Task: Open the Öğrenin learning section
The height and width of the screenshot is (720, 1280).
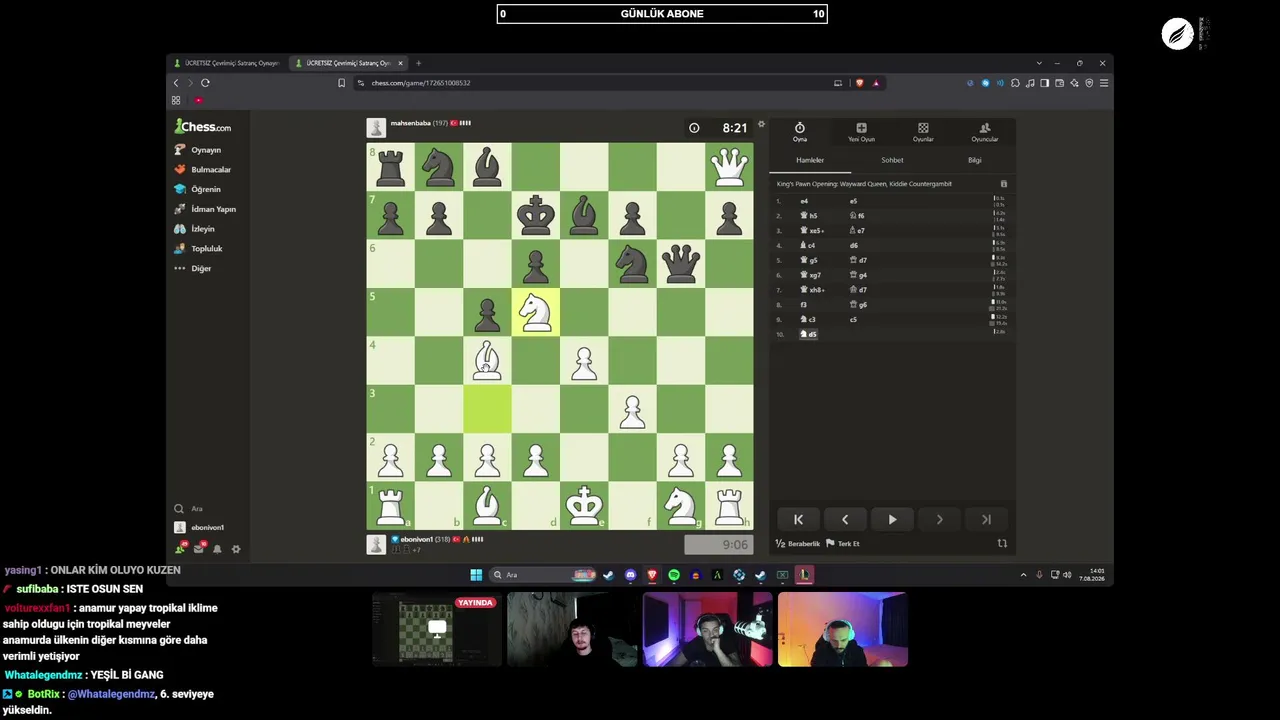Action: 198,189
